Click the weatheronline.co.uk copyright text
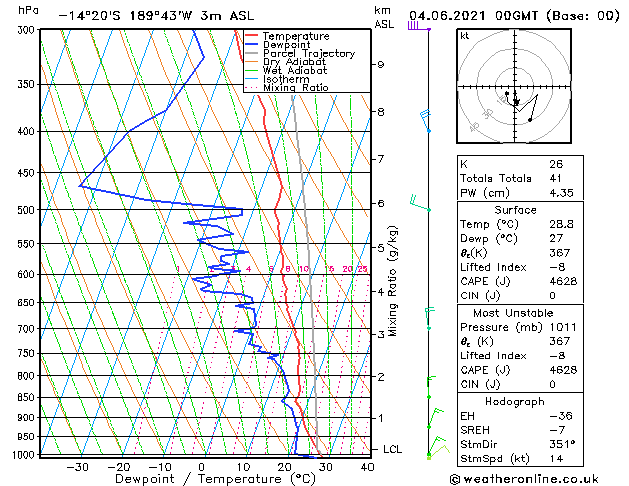This screenshot has height=486, width=629. click(524, 479)
